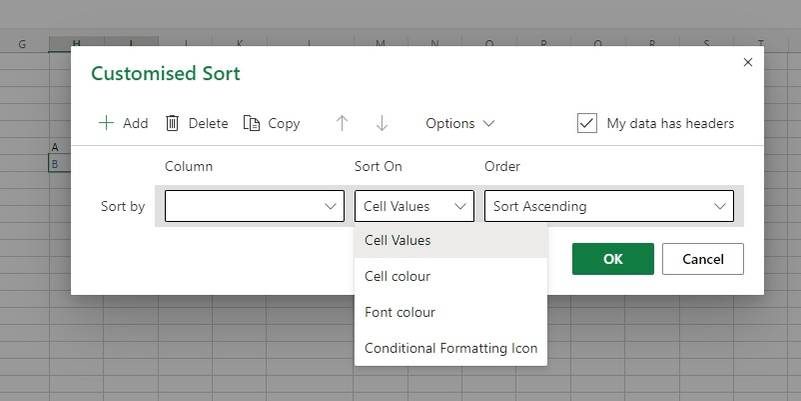This screenshot has width=801, height=401.
Task: Select Cell Values from the list
Action: click(x=398, y=240)
